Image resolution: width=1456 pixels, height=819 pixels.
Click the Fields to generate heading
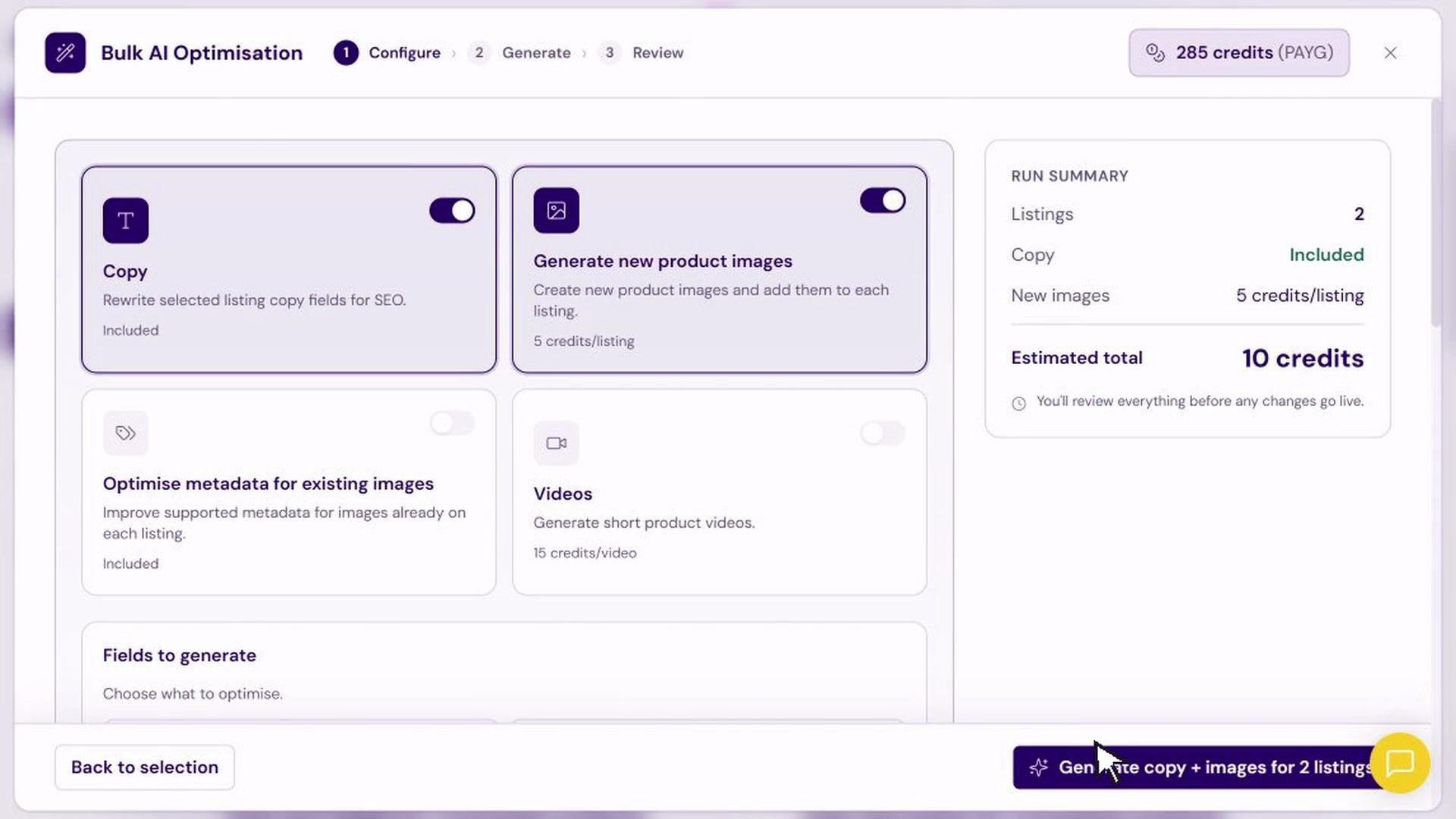click(180, 655)
